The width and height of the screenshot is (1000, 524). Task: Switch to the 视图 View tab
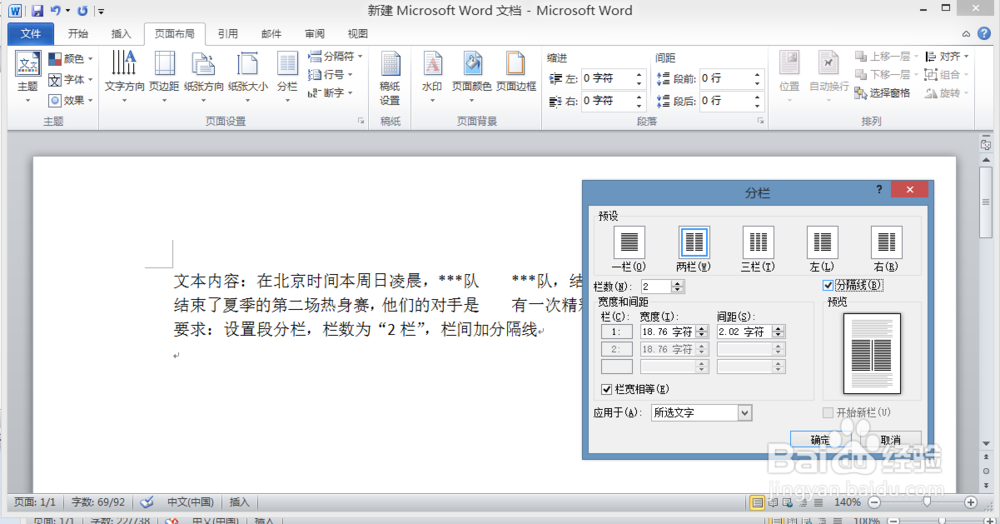click(357, 34)
